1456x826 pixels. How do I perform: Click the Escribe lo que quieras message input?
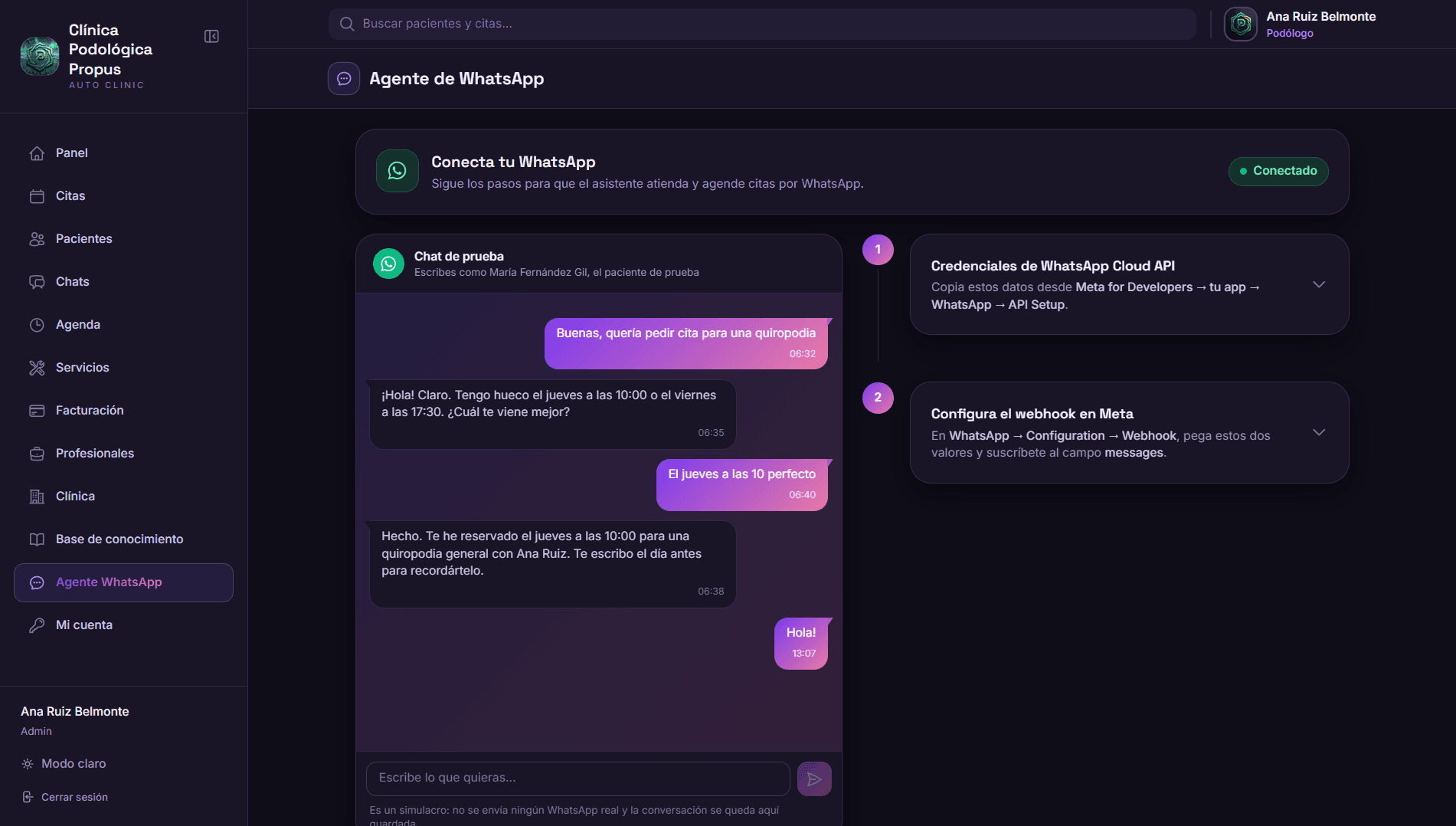(578, 778)
